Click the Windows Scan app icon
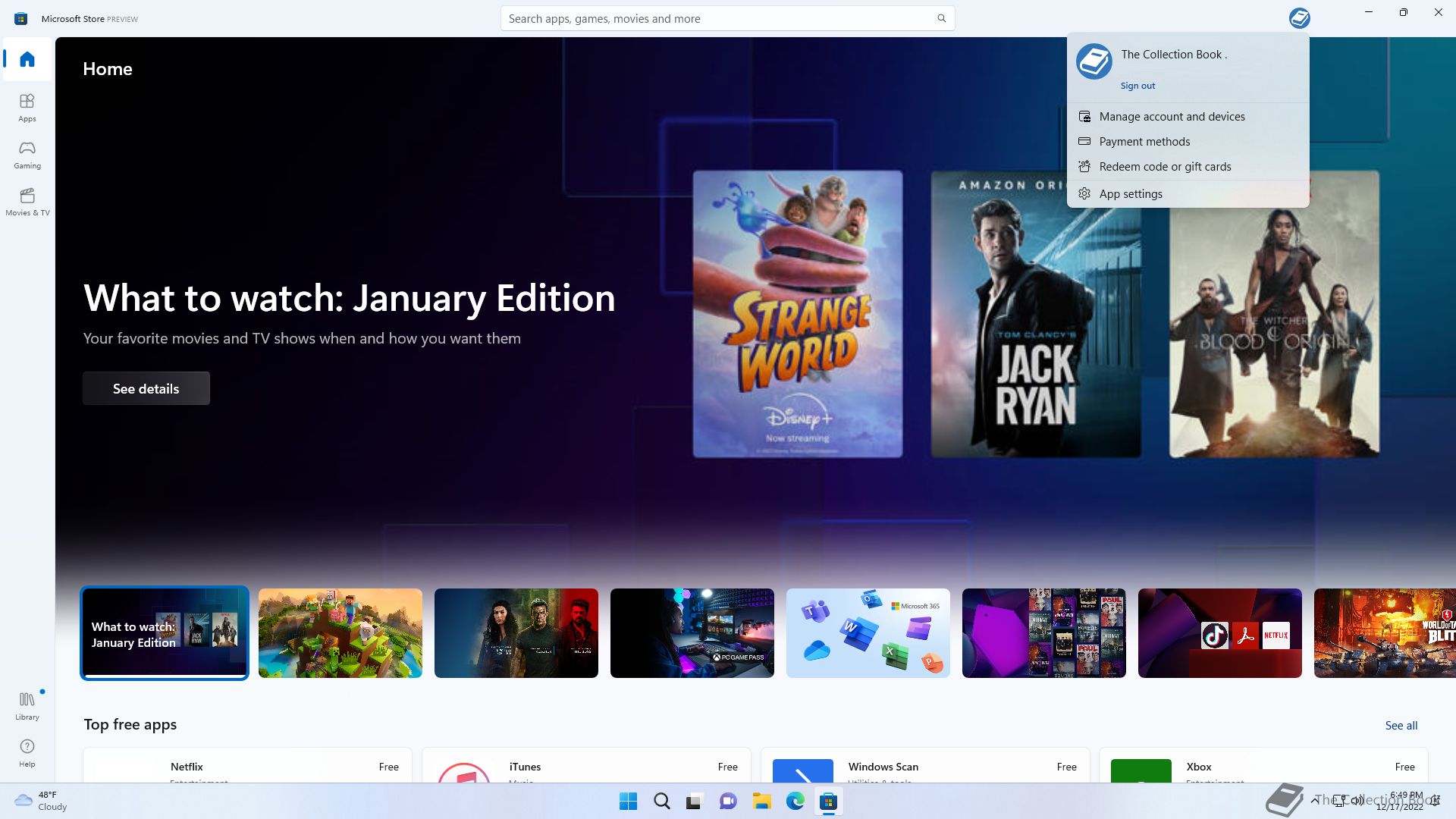The width and height of the screenshot is (1456, 819). [803, 770]
